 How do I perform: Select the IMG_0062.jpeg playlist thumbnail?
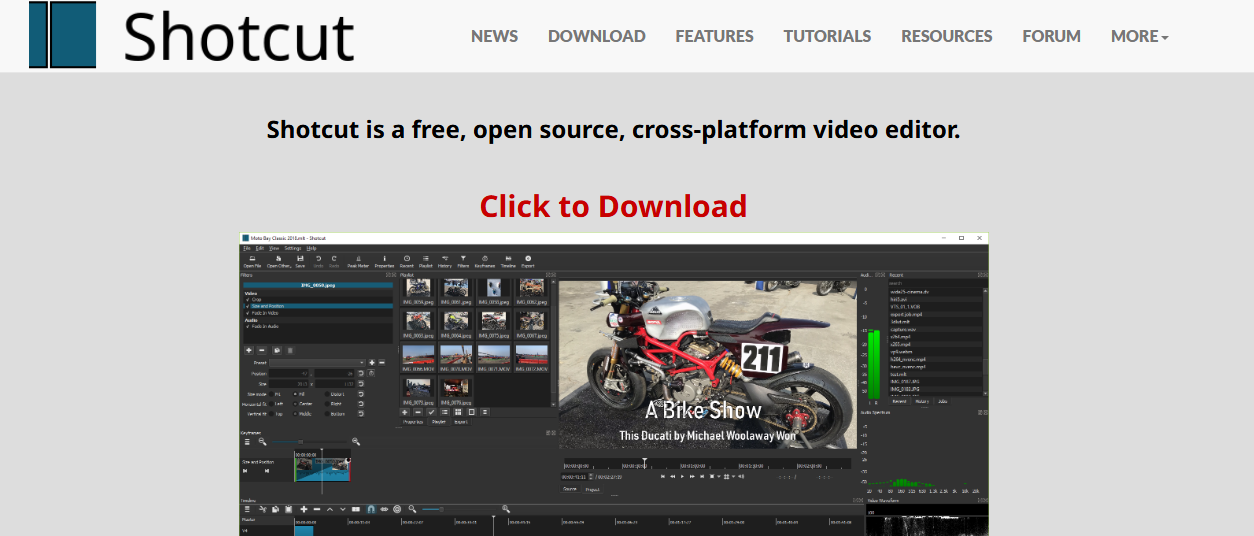[531, 294]
